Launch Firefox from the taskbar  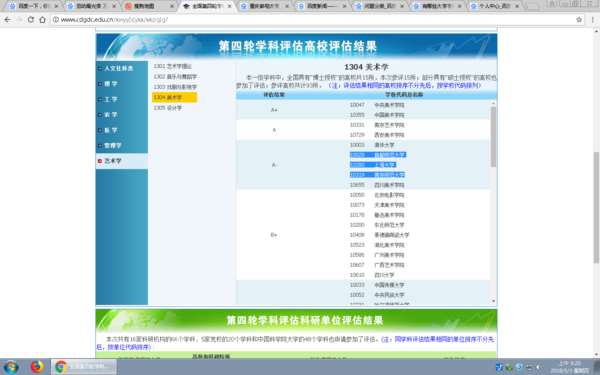click(x=37, y=367)
